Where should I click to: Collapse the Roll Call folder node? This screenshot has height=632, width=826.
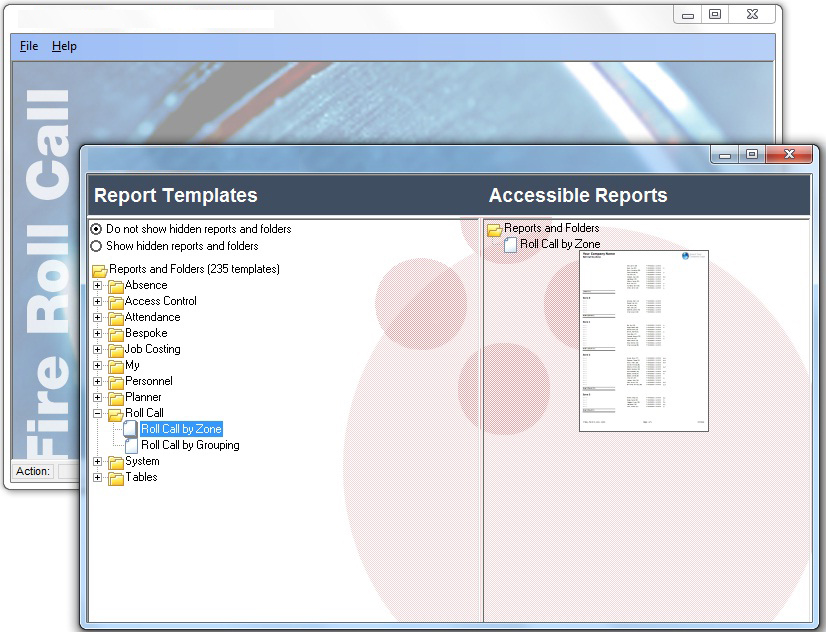[x=98, y=413]
